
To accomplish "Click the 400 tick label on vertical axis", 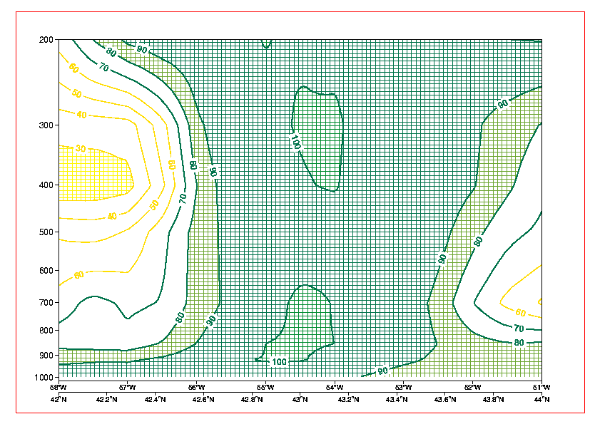I will pyautogui.click(x=46, y=186).
